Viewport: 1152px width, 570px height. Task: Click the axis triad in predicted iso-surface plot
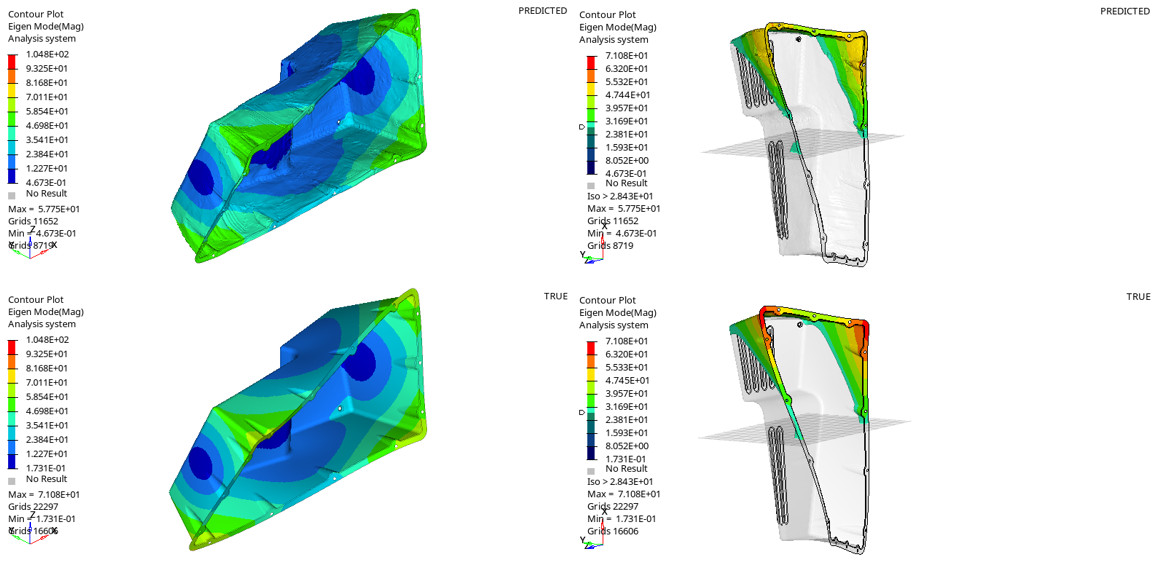[592, 254]
